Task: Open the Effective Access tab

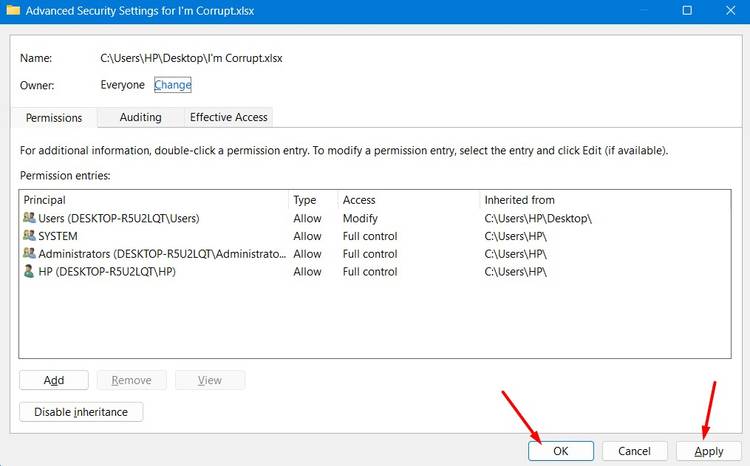Action: (x=229, y=117)
